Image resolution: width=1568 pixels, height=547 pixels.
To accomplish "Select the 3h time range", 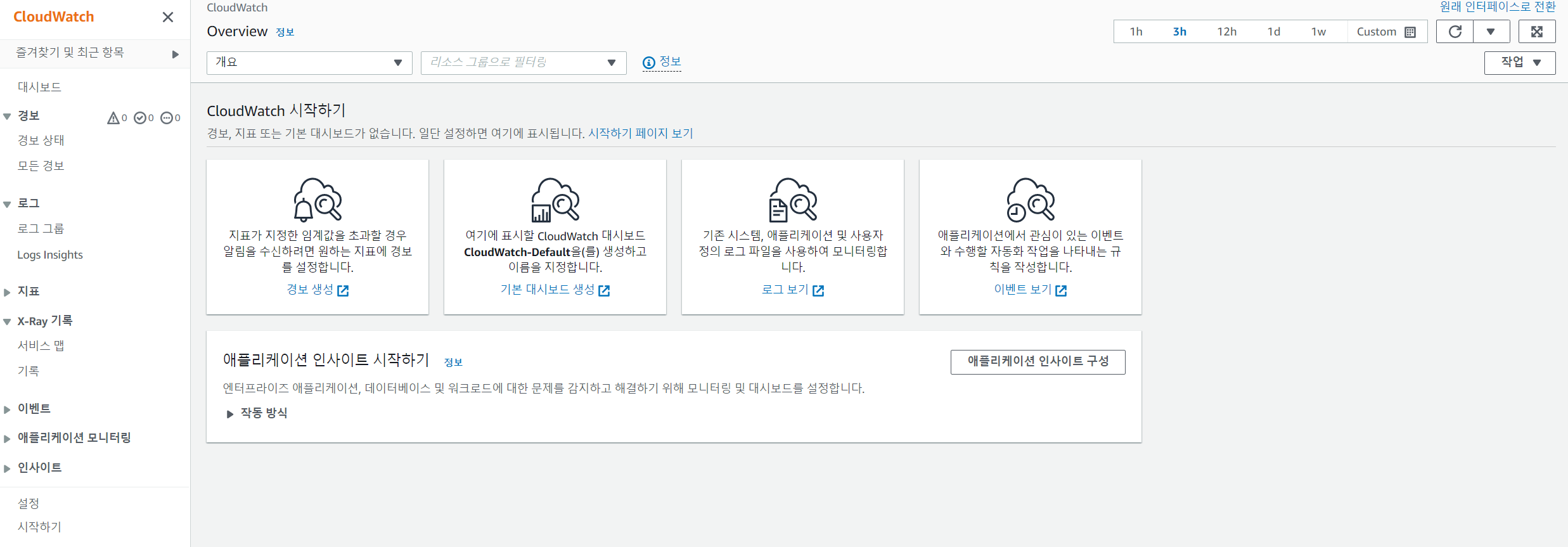I will (1179, 32).
